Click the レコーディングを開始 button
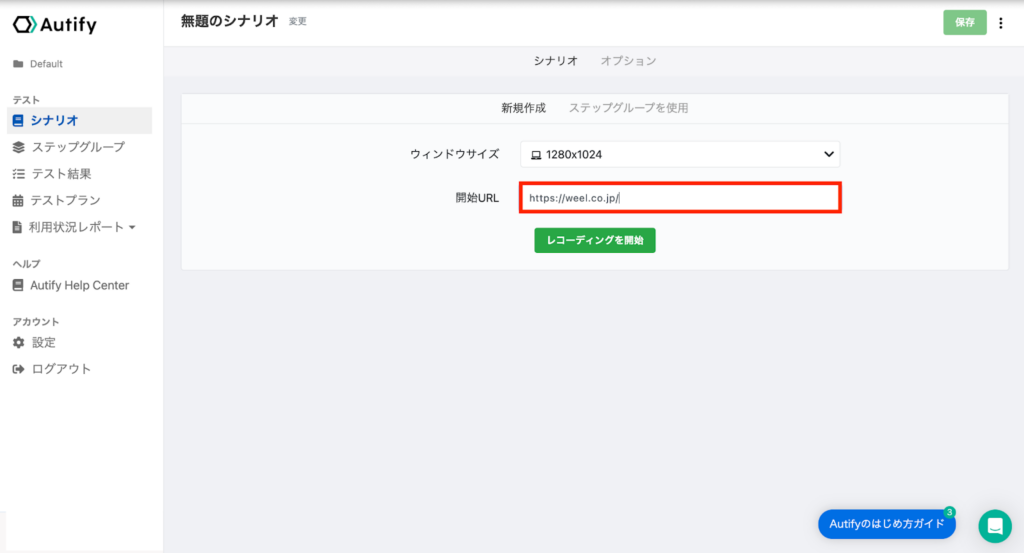The height and width of the screenshot is (553, 1024). click(x=594, y=240)
